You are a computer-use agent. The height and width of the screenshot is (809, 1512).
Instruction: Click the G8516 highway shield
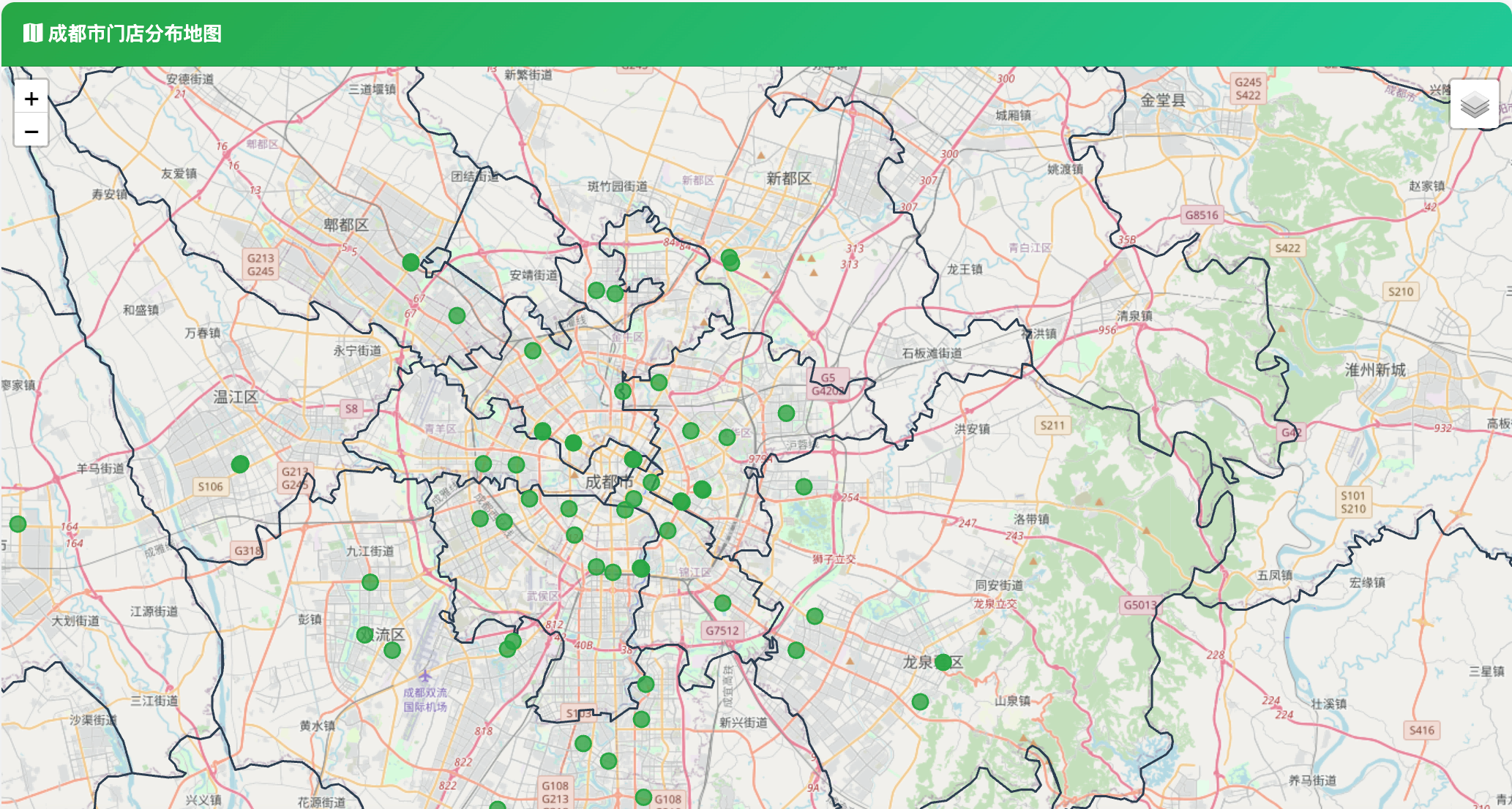pos(1202,215)
